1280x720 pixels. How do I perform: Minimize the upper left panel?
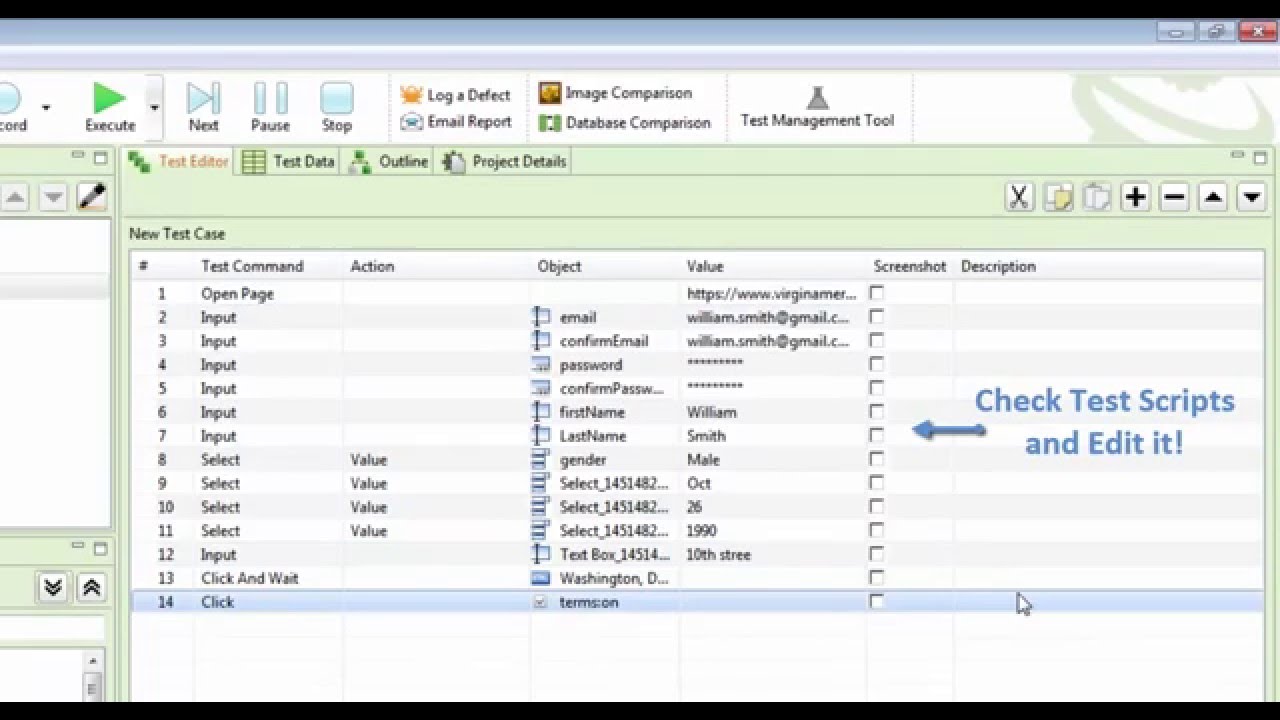(78, 156)
